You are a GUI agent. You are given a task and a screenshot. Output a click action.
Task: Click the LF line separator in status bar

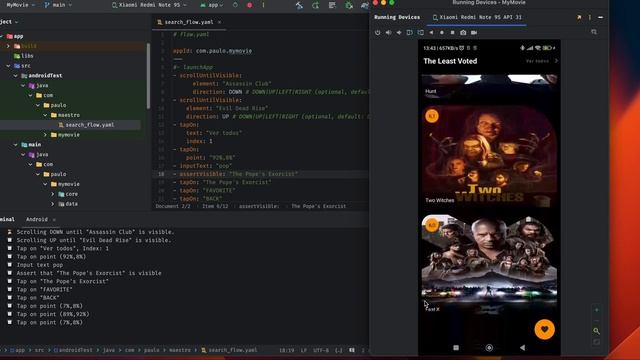pos(304,350)
